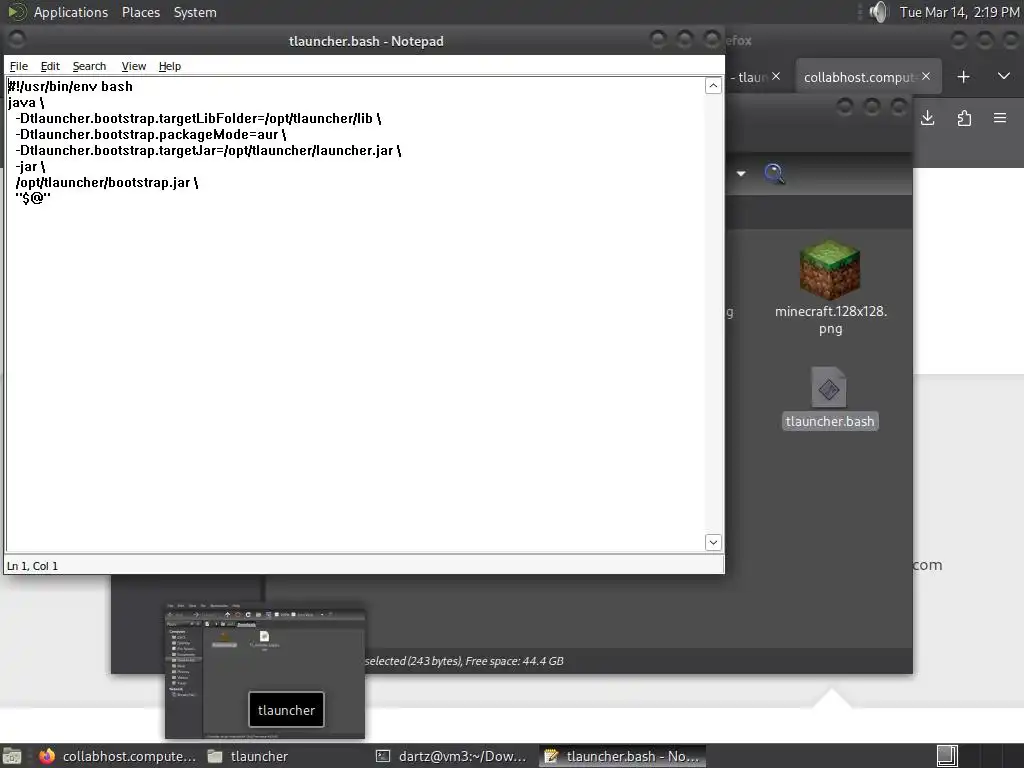Open the View menu in Notepad

click(x=133, y=66)
